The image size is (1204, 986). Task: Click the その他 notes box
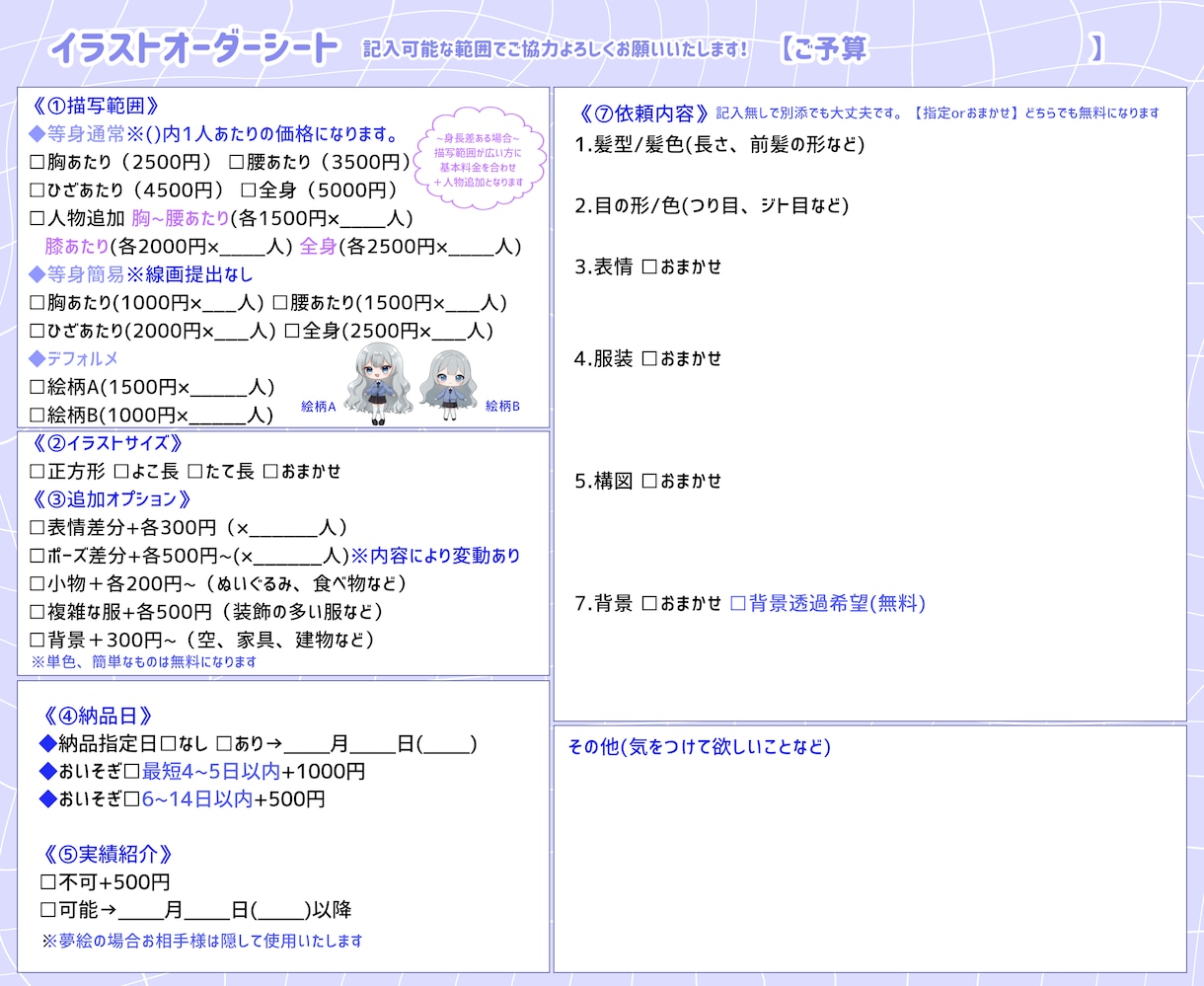click(869, 849)
